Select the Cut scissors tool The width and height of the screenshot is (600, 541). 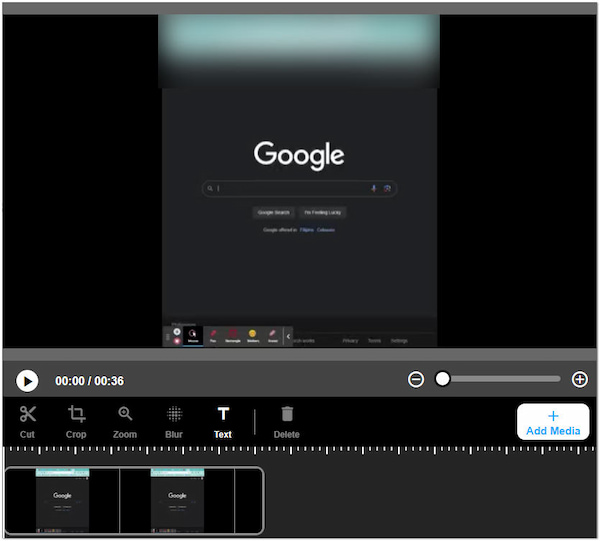(27, 422)
